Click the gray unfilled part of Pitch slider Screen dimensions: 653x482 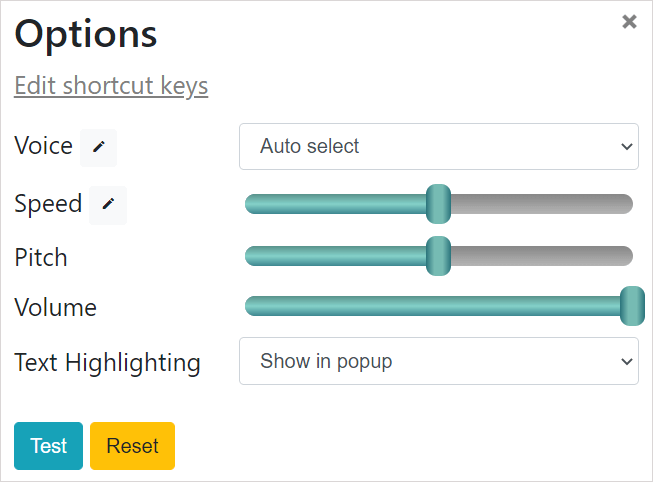[x=540, y=256]
